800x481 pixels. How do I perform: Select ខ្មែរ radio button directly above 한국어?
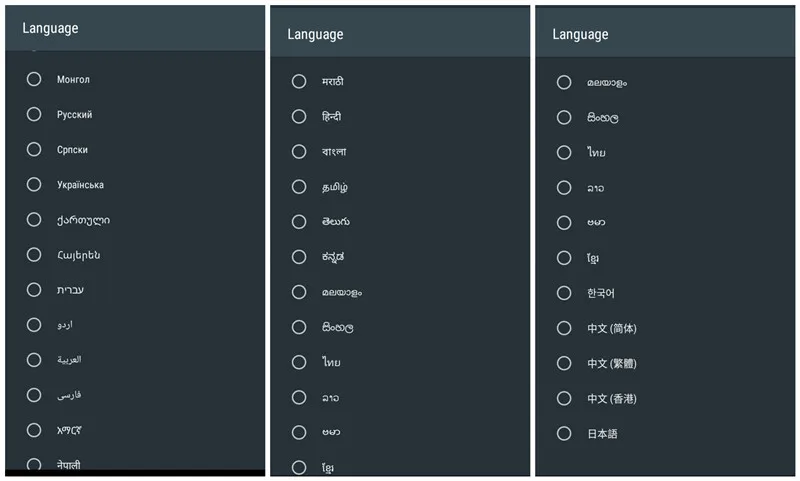[x=564, y=258]
